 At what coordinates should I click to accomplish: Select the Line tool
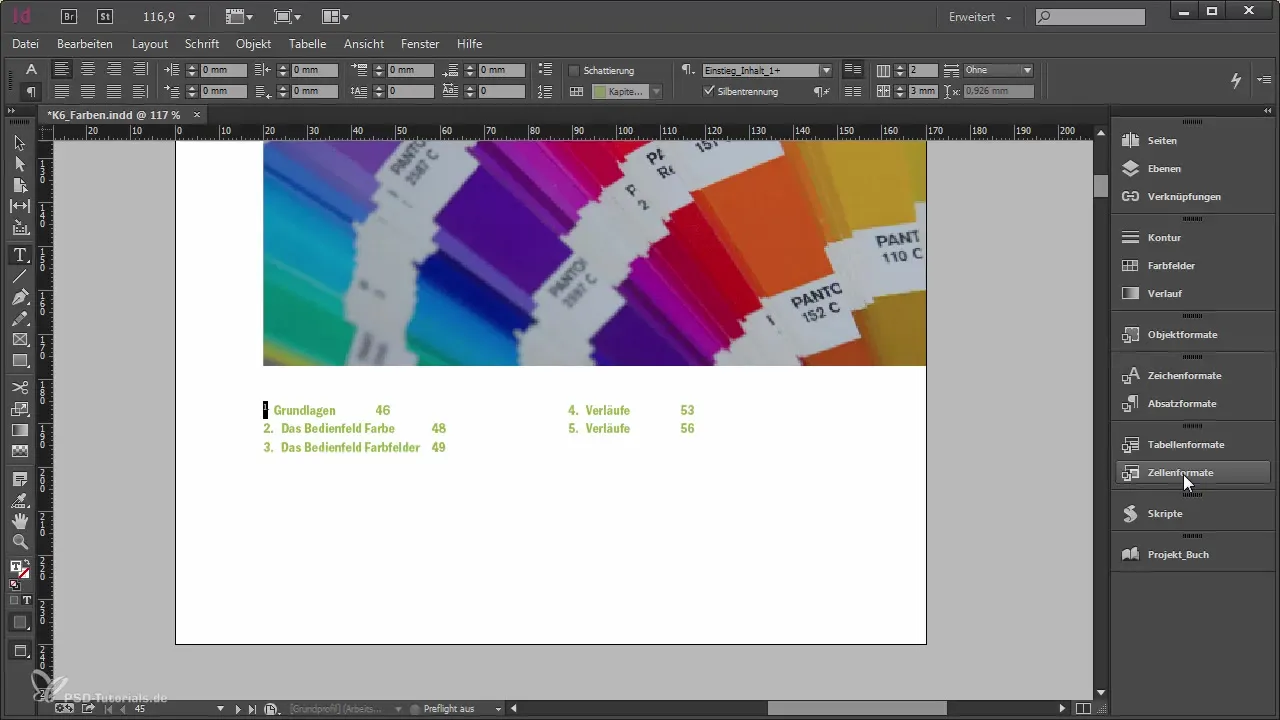tap(19, 276)
